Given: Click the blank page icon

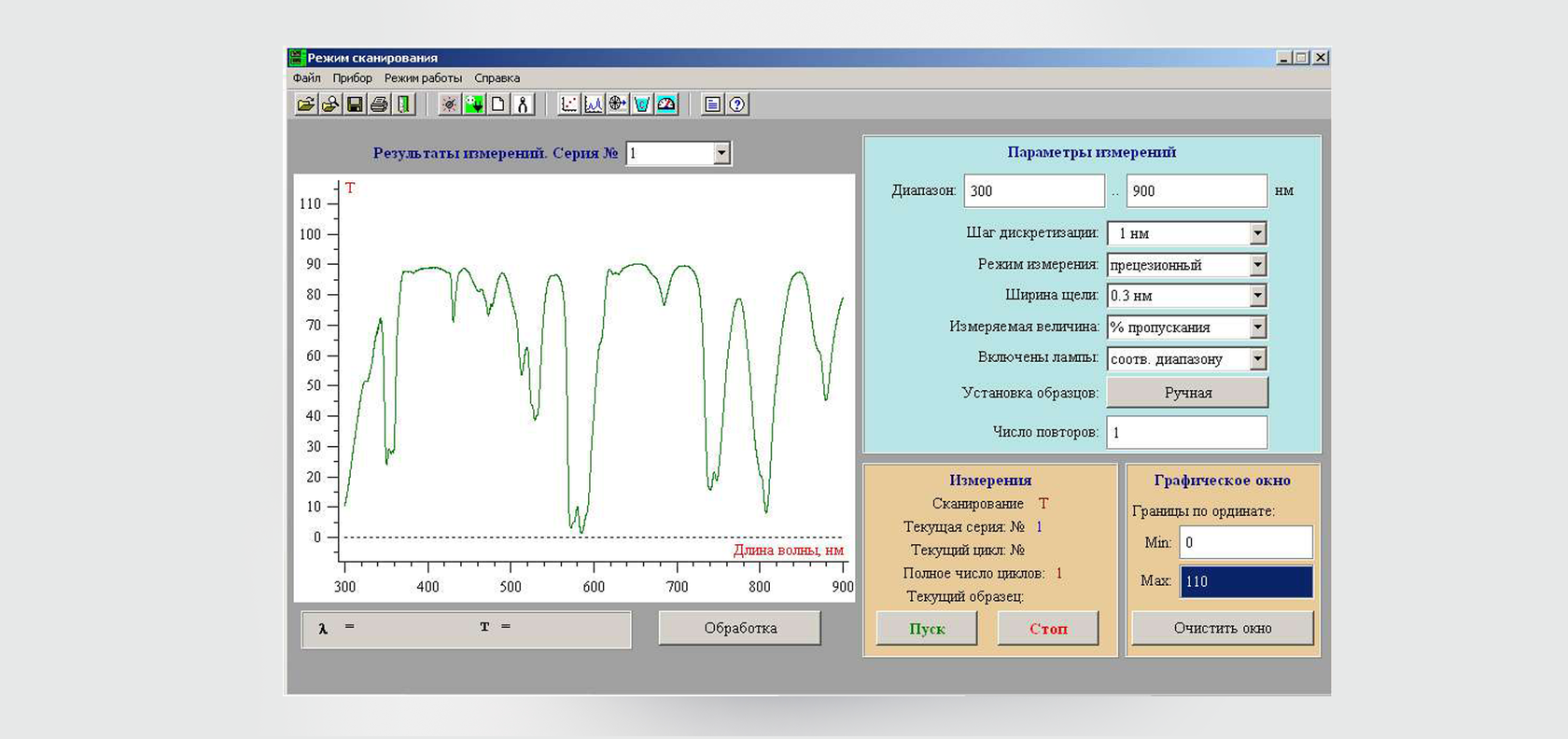Looking at the screenshot, I should [498, 105].
